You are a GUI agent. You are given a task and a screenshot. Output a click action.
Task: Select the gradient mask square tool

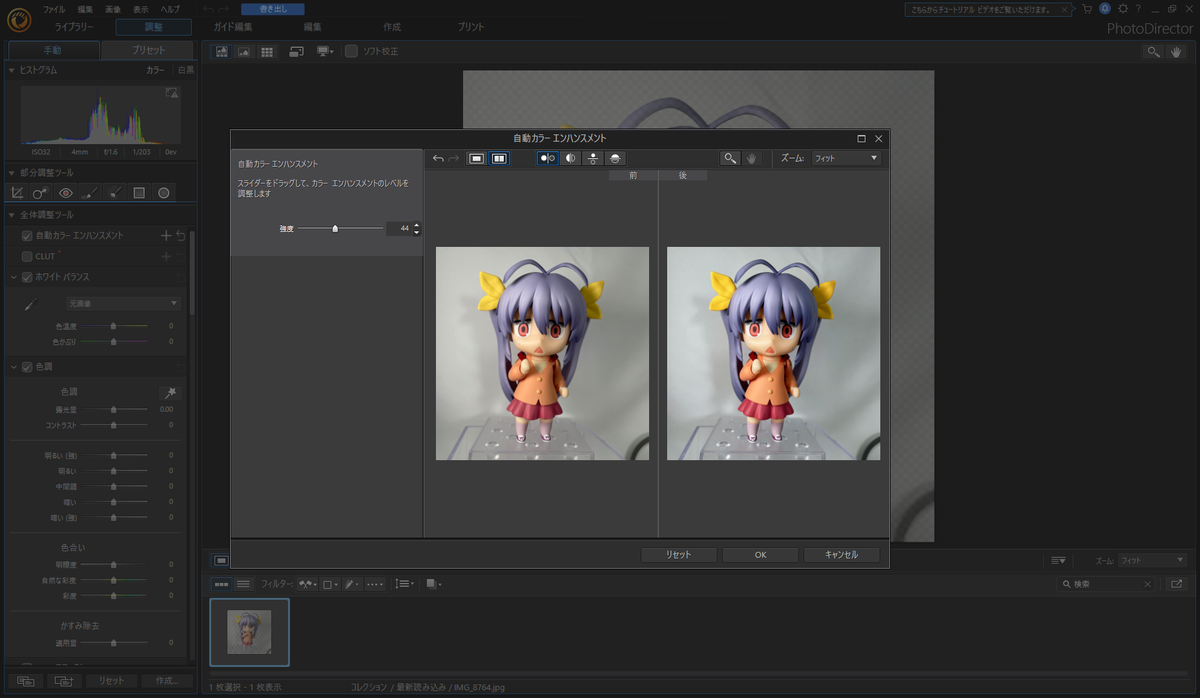coord(139,192)
